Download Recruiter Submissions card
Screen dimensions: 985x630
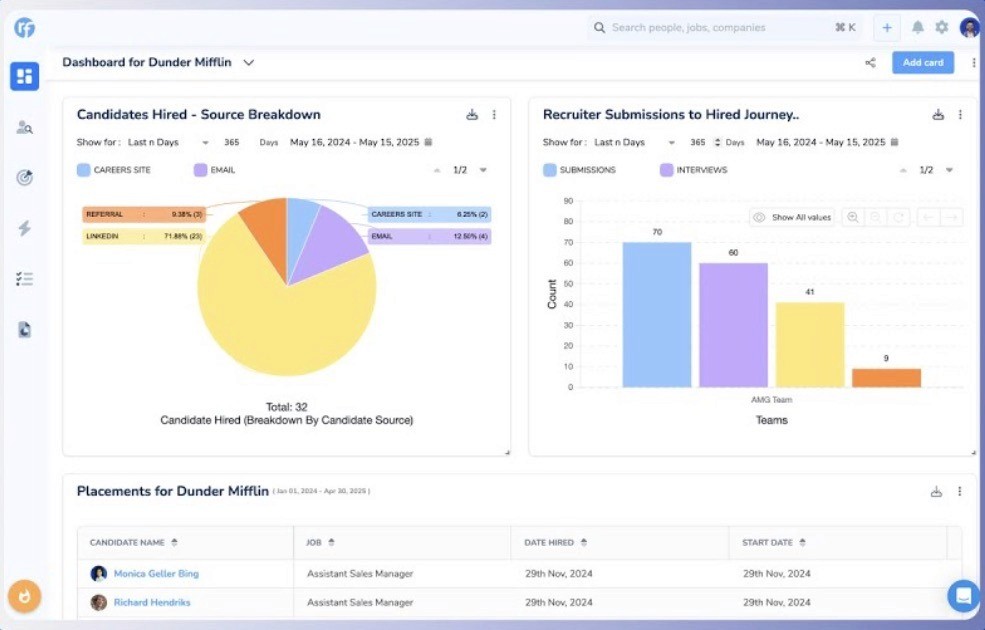pyautogui.click(x=938, y=115)
